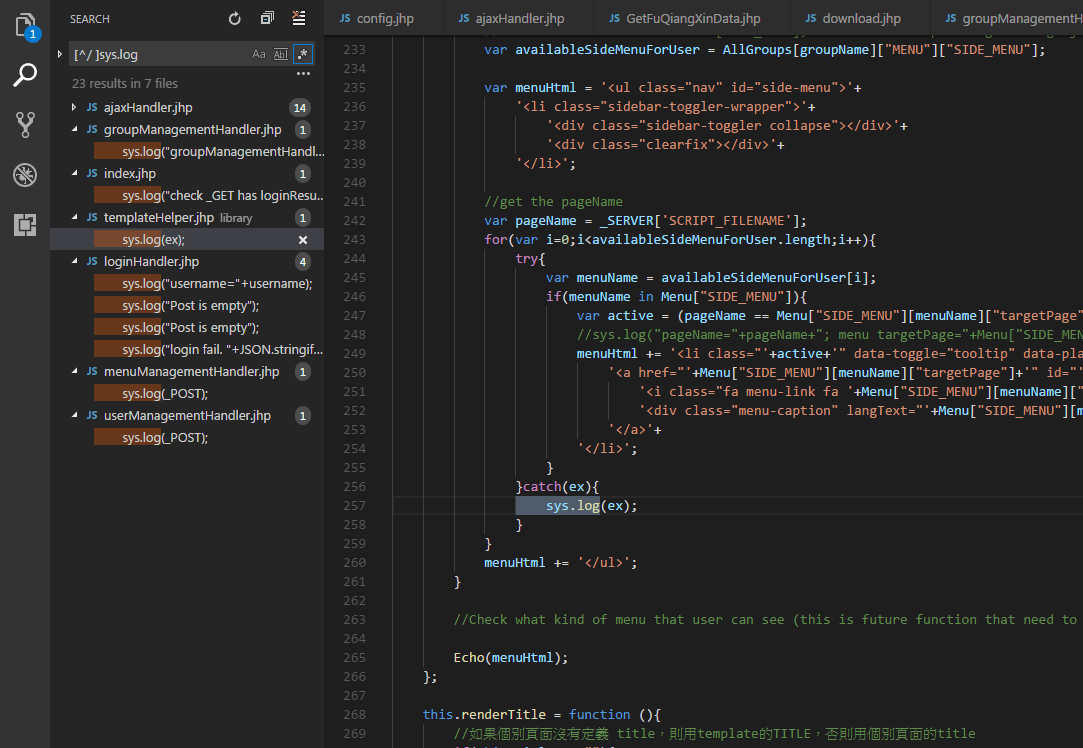
Task: Collapse the loginHandler.jhp search results
Action: (75, 261)
